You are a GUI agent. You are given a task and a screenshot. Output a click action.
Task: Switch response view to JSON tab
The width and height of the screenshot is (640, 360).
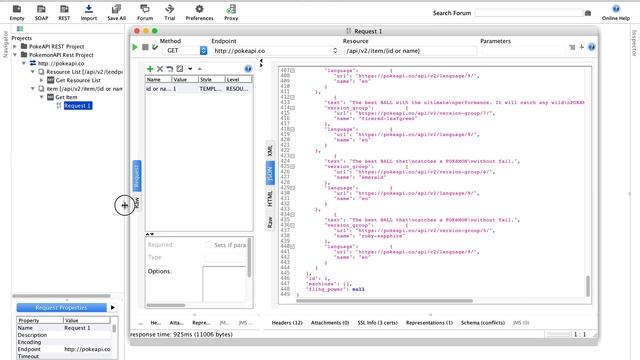coord(270,173)
